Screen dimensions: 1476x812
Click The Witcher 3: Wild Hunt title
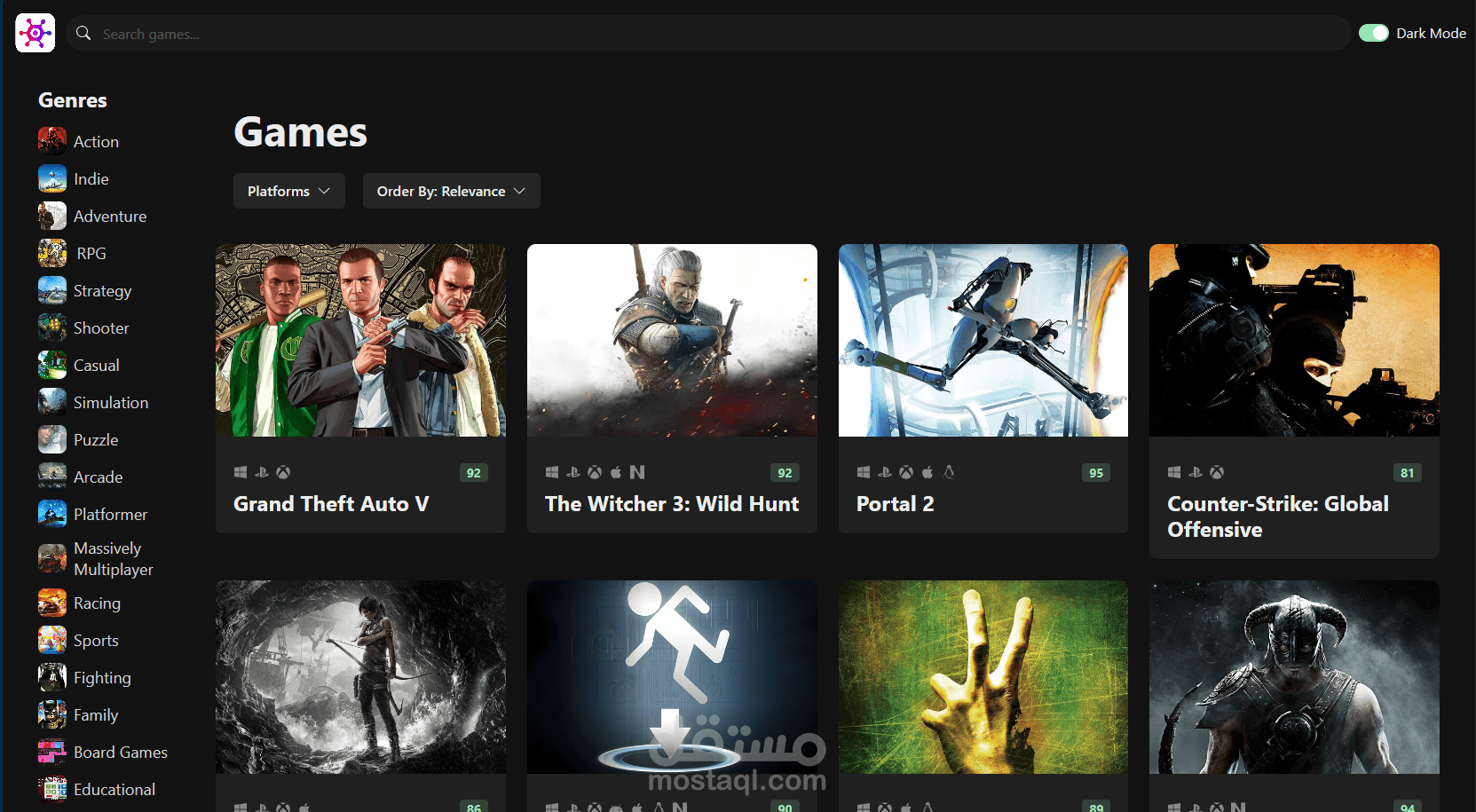pyautogui.click(x=672, y=504)
